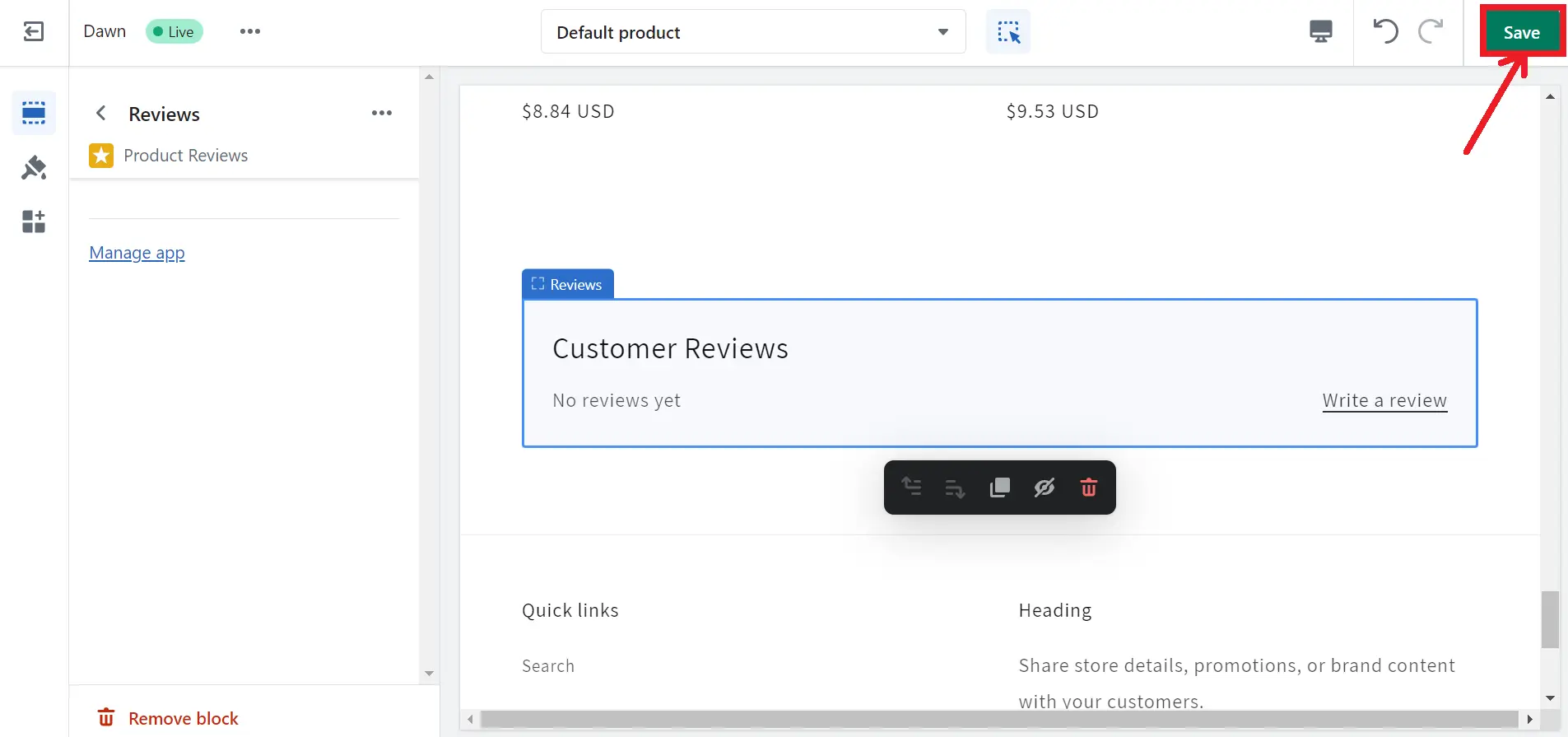Open the Search footer link

pyautogui.click(x=548, y=665)
